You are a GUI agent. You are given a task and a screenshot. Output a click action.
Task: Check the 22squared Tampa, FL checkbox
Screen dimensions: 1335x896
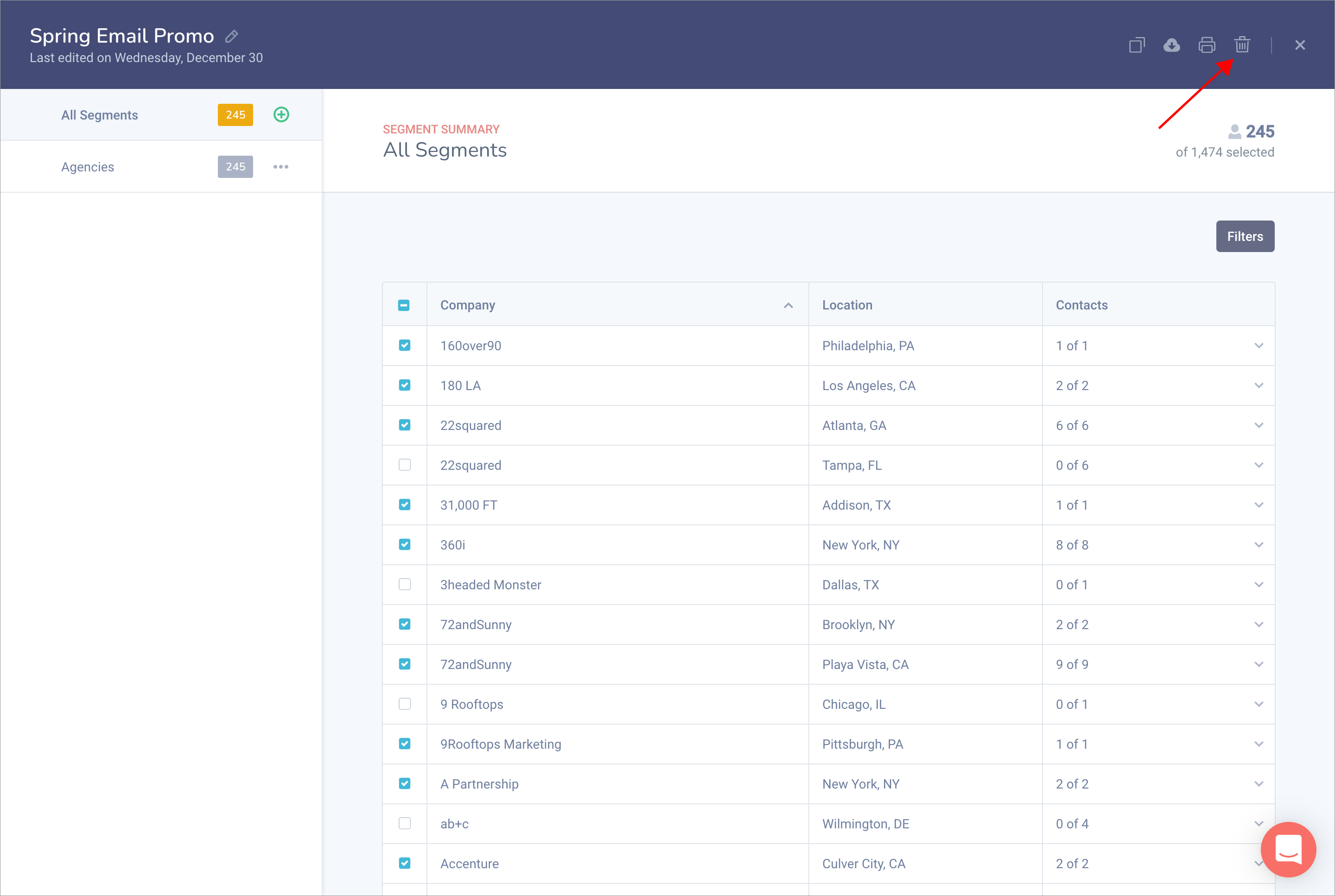[x=405, y=465]
